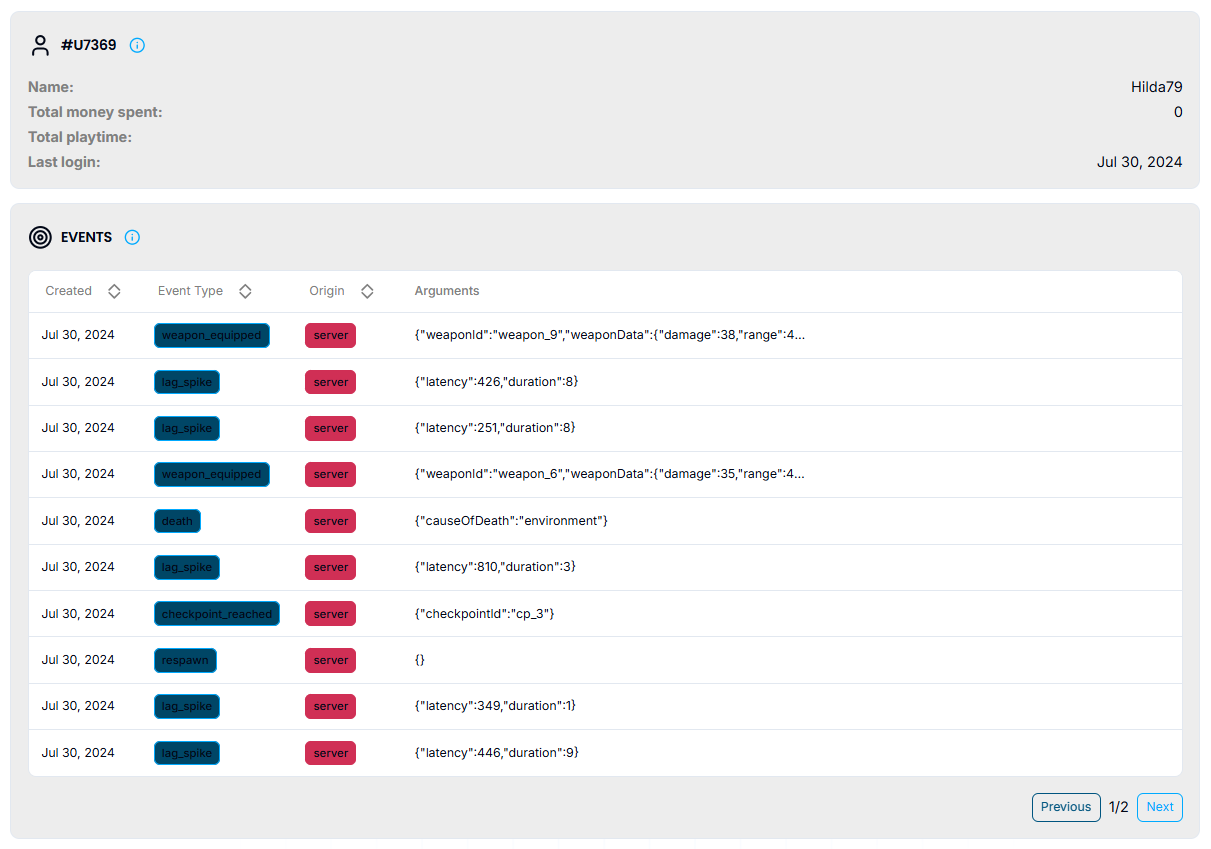Open arguments for weapon_6 event row
The width and height of the screenshot is (1211, 849).
(609, 474)
